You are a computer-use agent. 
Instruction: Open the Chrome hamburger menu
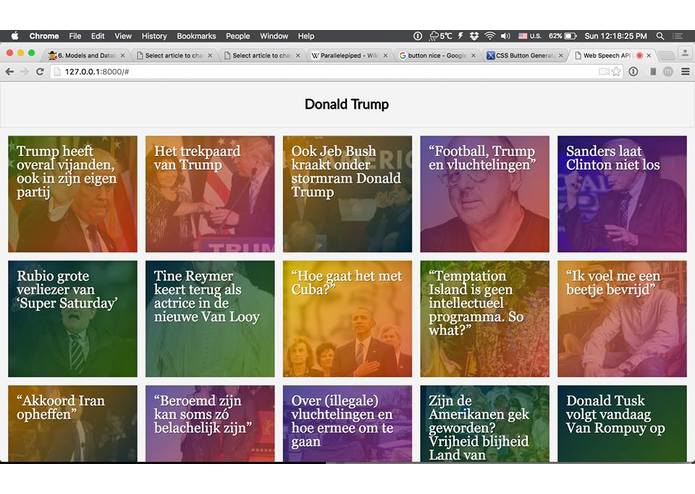[x=685, y=71]
